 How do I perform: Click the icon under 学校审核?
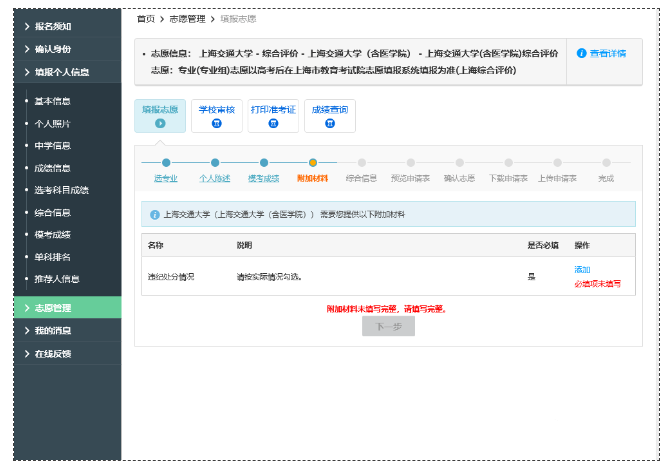217,123
